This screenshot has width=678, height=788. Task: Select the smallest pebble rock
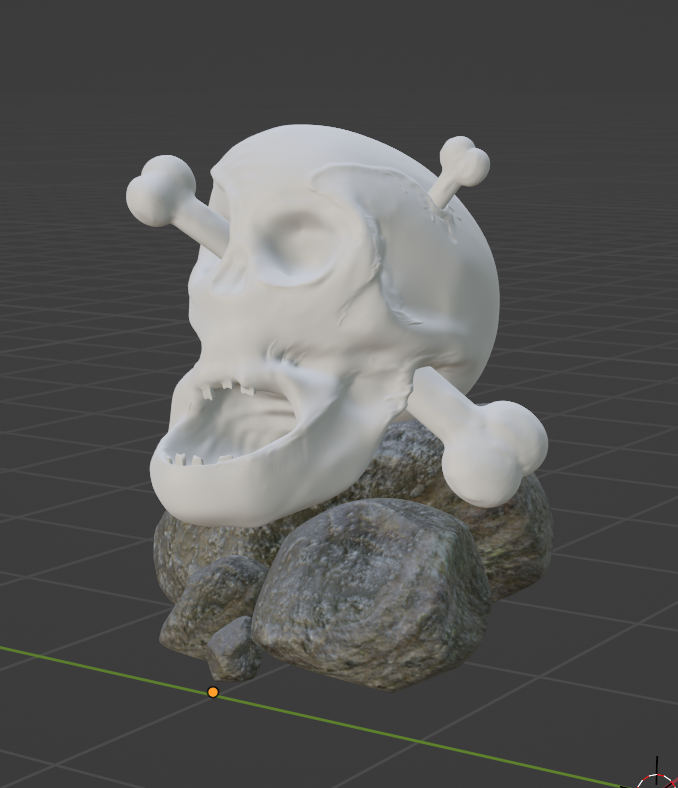pyautogui.click(x=233, y=649)
